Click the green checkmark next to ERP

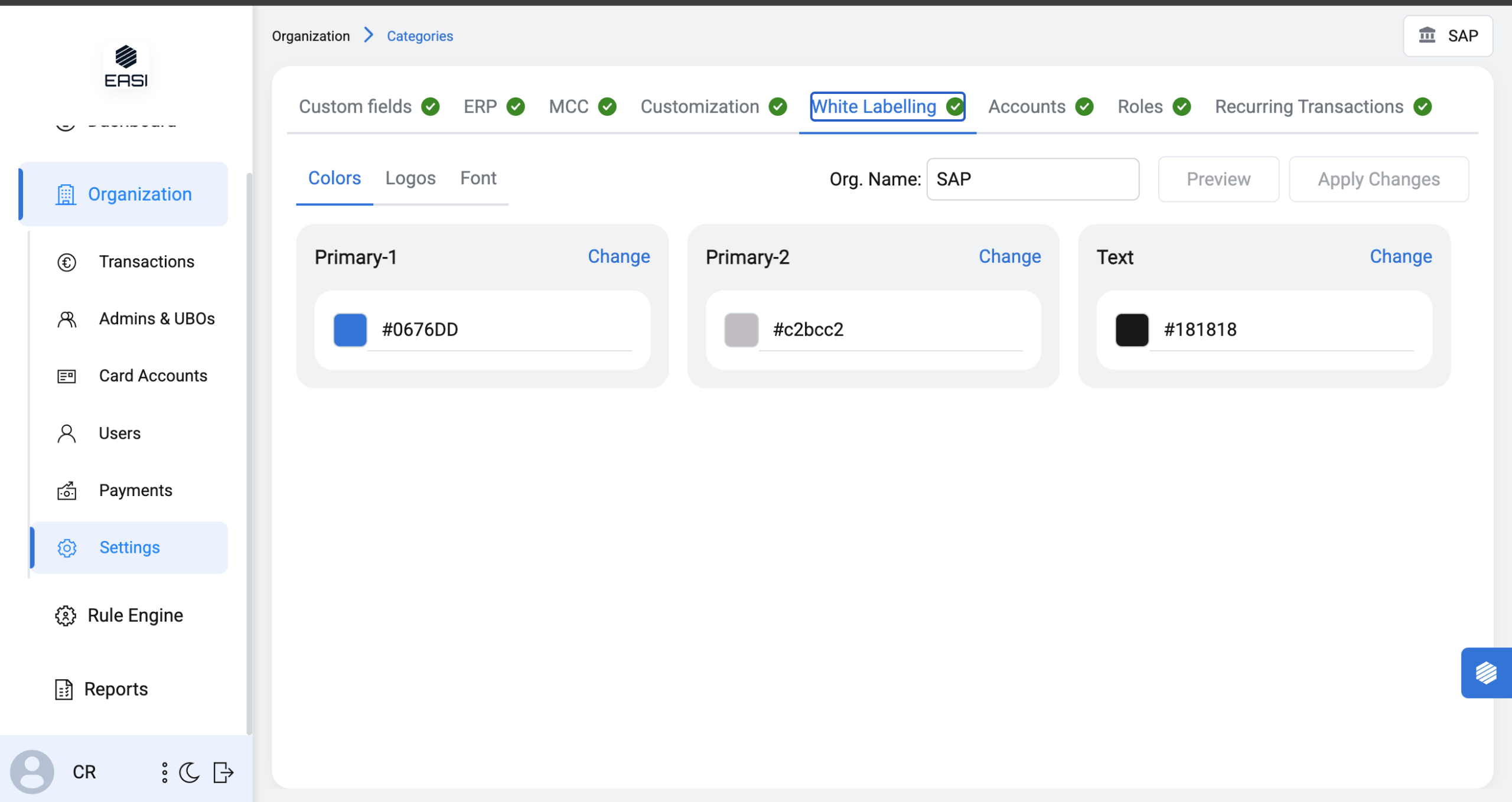pos(516,107)
